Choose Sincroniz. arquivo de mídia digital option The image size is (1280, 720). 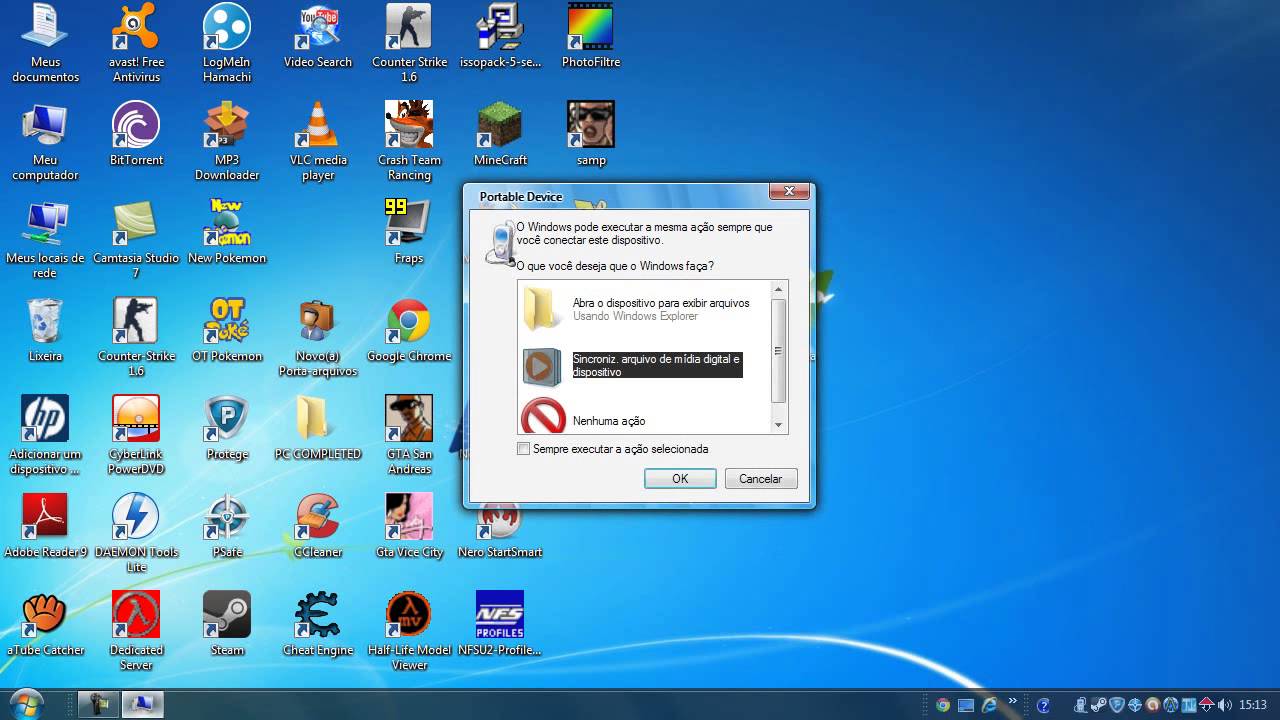645,365
